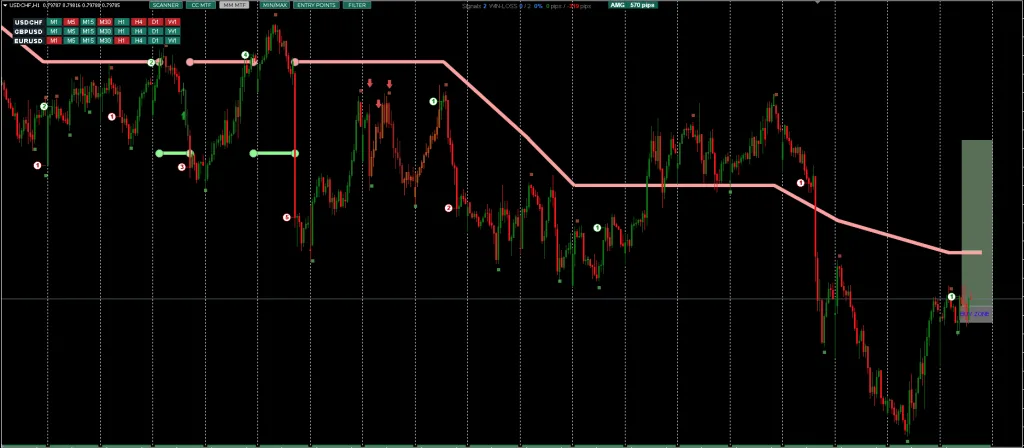Click the AMG 570 pips badge

coord(633,5)
